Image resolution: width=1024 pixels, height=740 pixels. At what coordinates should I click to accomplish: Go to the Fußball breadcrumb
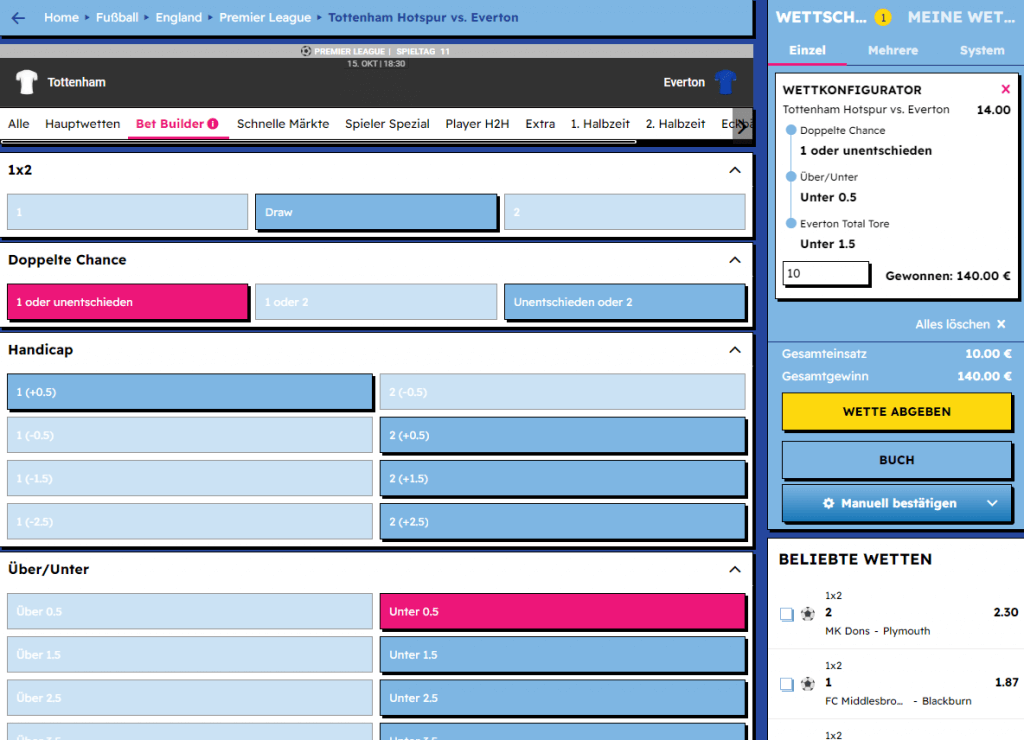coord(117,18)
